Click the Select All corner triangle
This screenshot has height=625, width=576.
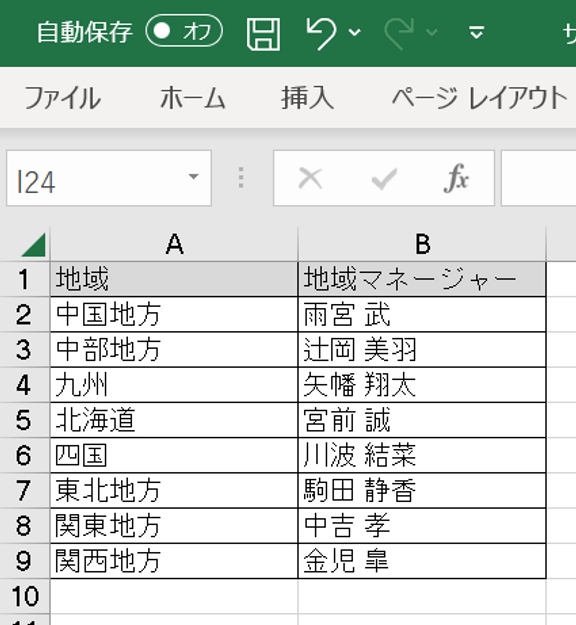(33, 245)
